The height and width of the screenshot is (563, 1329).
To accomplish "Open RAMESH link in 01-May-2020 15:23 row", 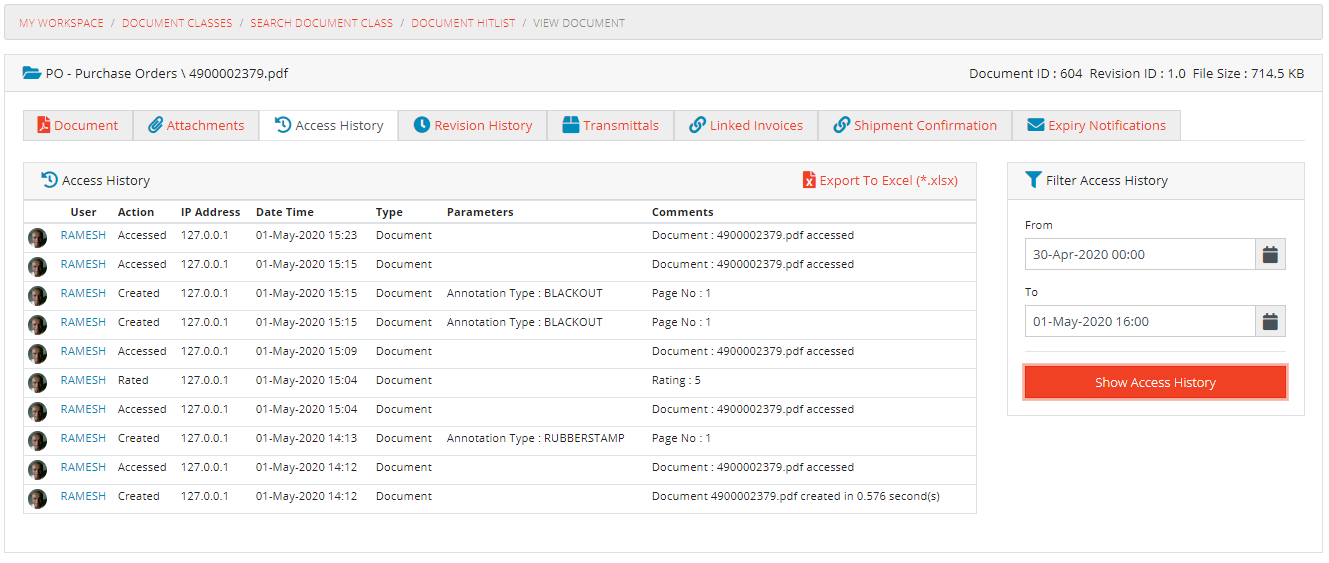I will (83, 235).
